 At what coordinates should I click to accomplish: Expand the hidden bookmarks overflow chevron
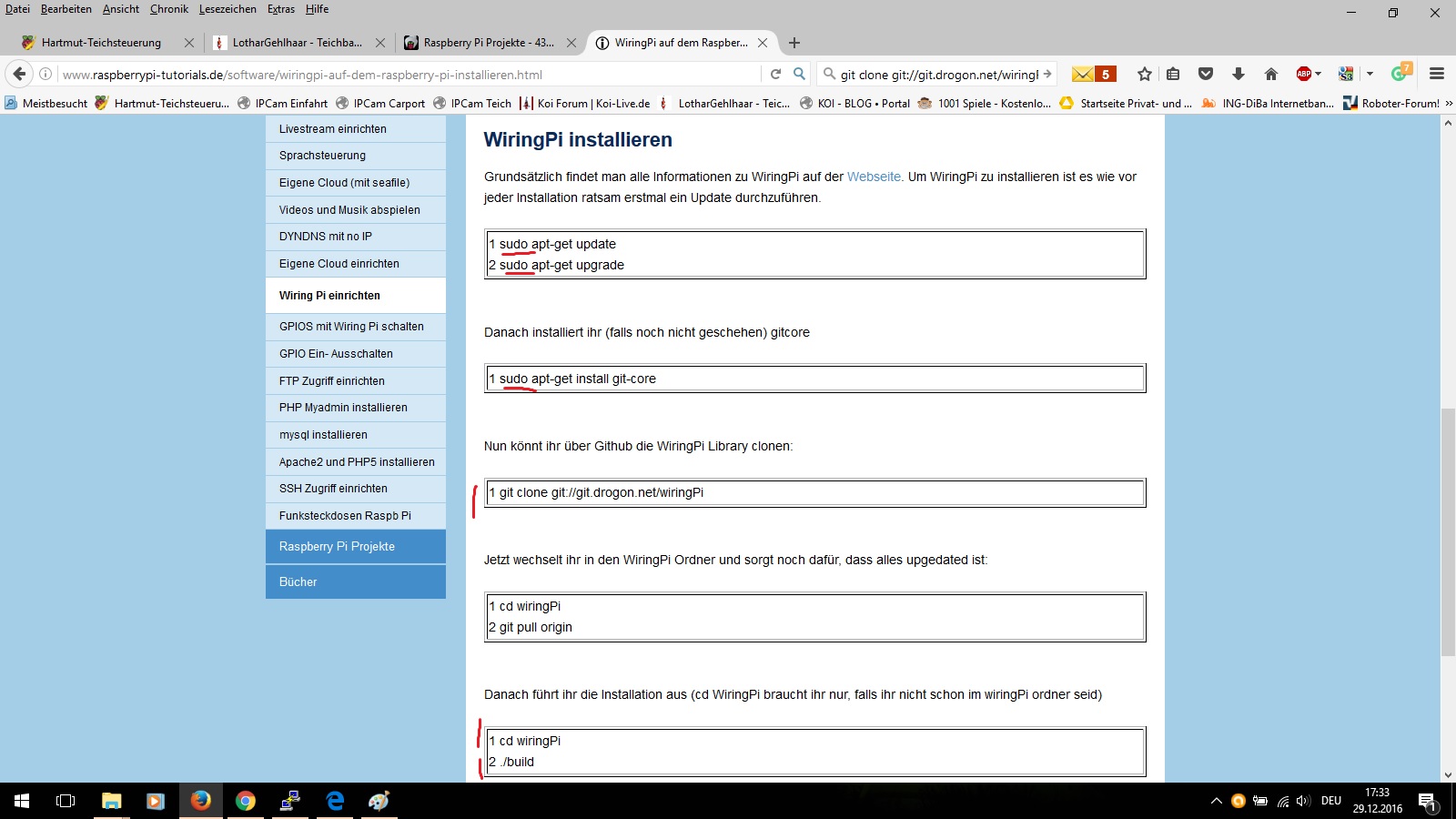coord(1449,103)
